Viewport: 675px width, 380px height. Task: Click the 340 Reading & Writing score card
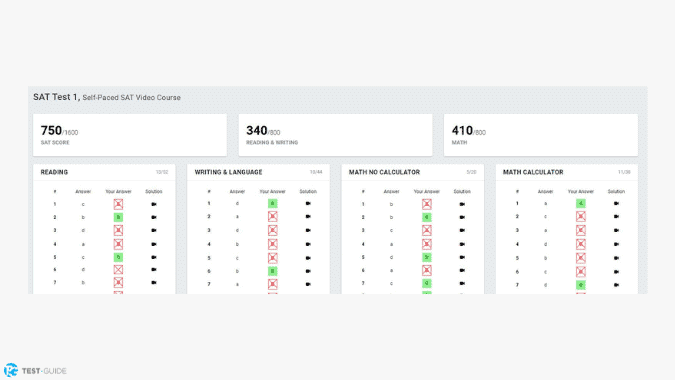tap(335, 135)
